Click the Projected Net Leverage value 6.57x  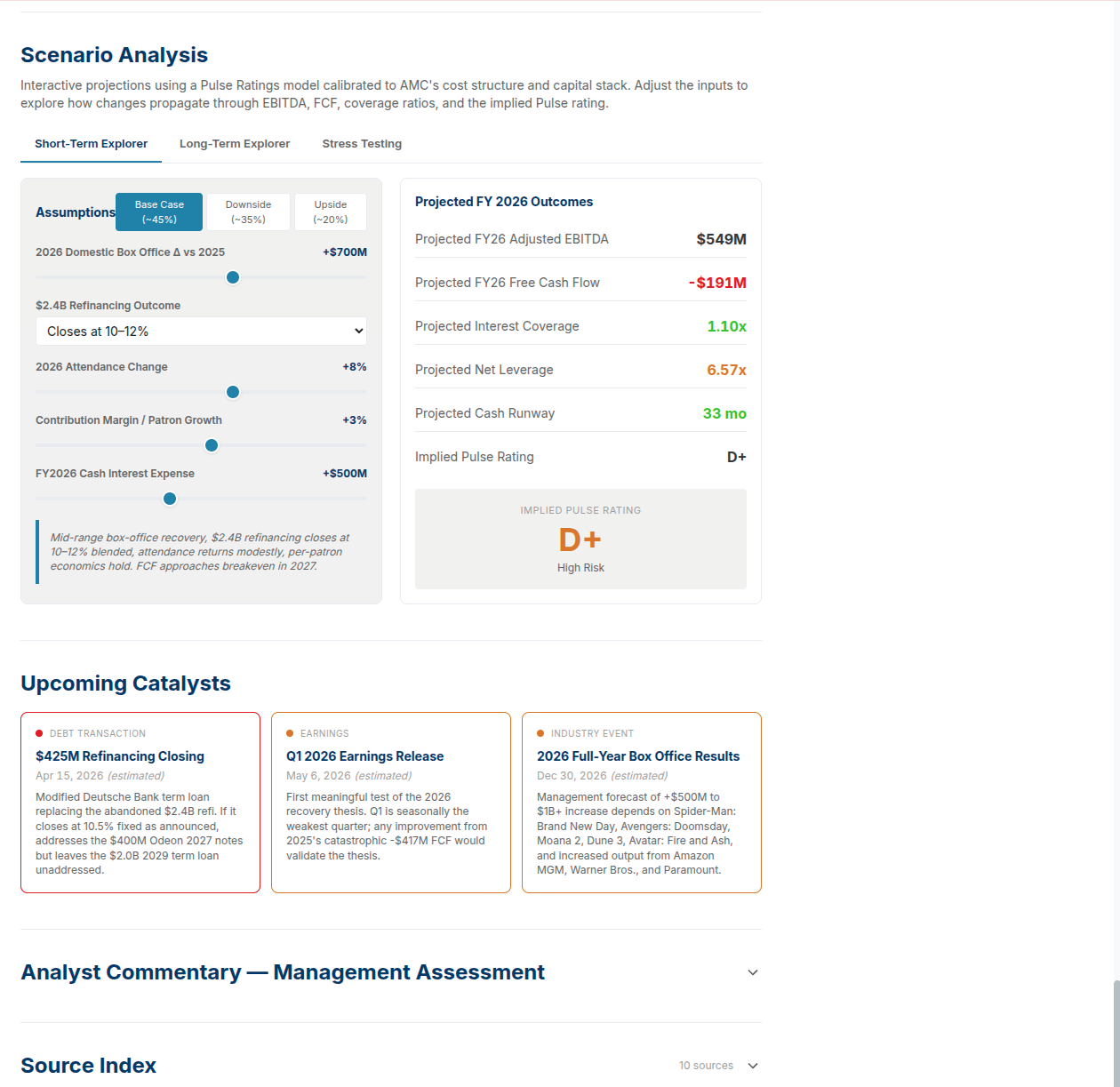pos(726,370)
